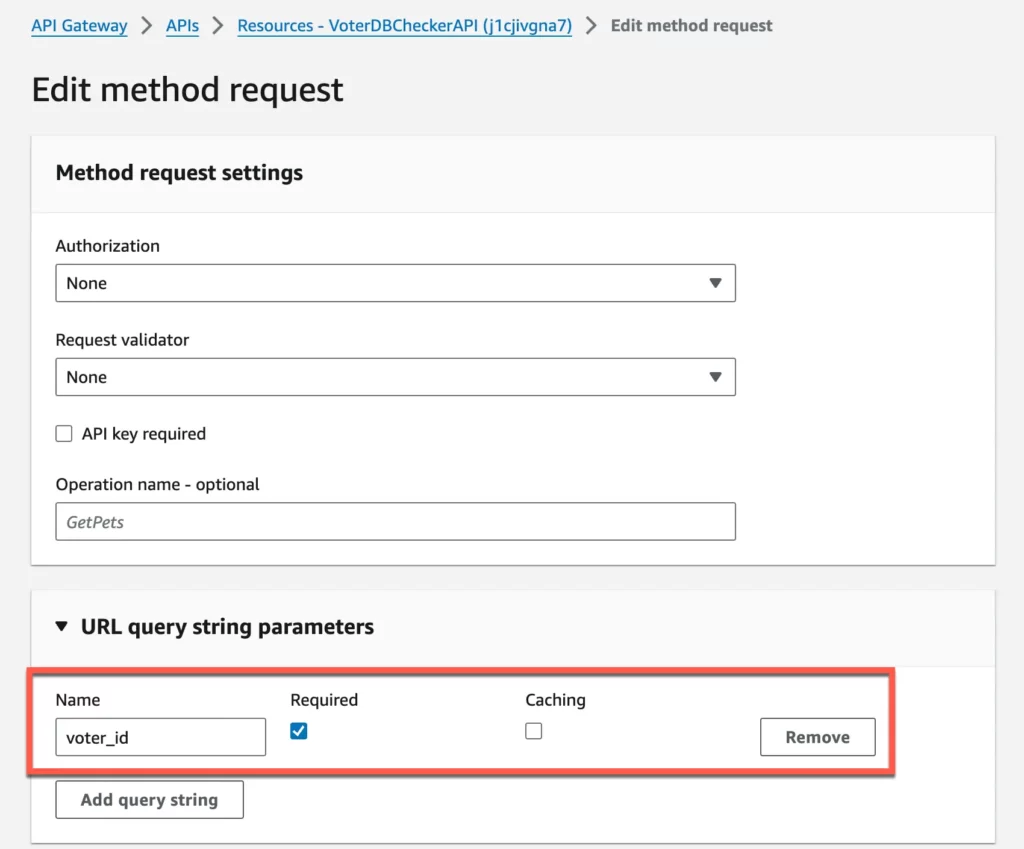1024x849 pixels.
Task: Click the 'Caching' column header
Action: [555, 699]
